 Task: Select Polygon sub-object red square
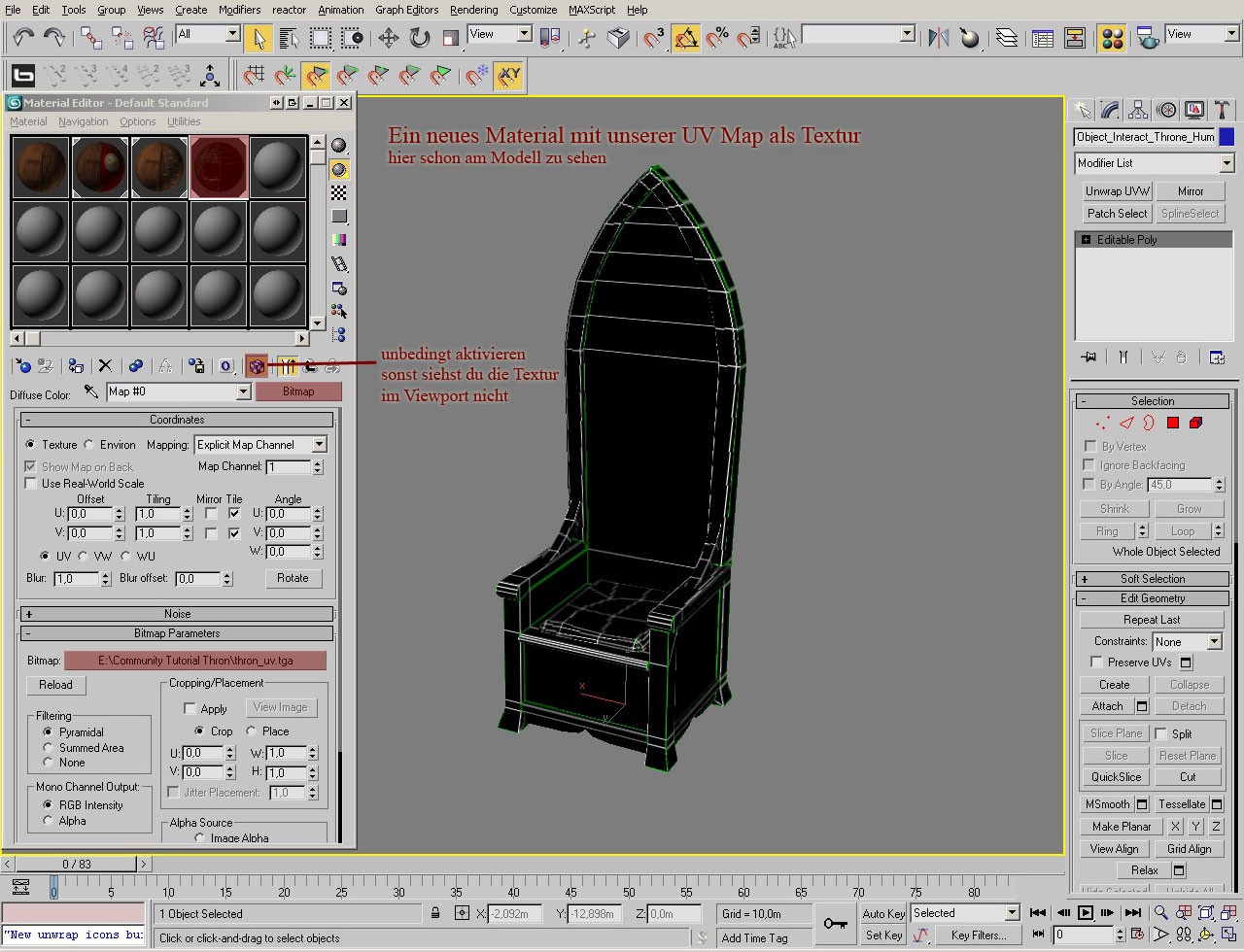pyautogui.click(x=1173, y=423)
